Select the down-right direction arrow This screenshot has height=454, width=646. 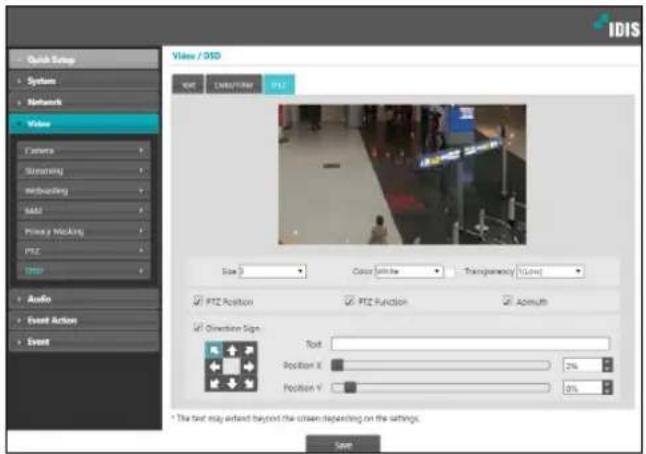248,383
